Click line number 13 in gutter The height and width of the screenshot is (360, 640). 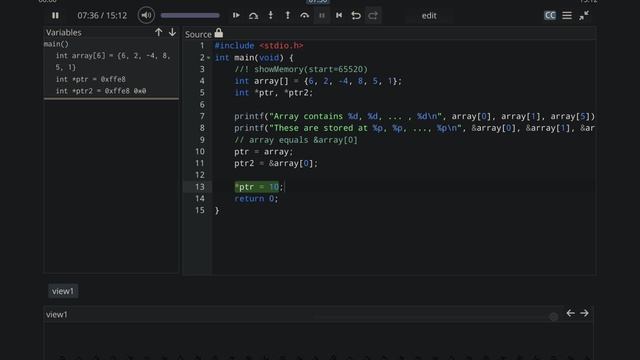point(200,187)
